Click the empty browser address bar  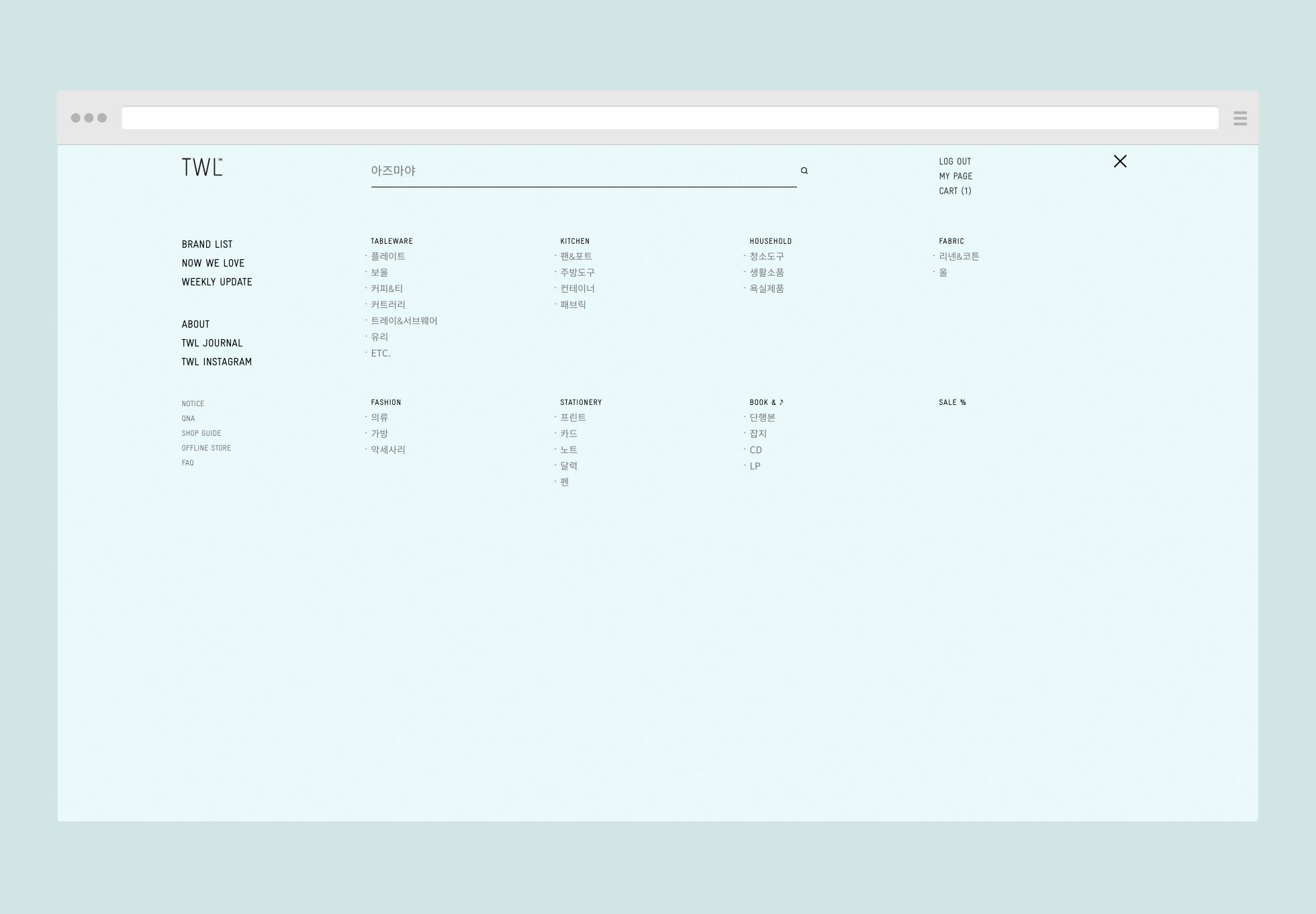click(669, 118)
